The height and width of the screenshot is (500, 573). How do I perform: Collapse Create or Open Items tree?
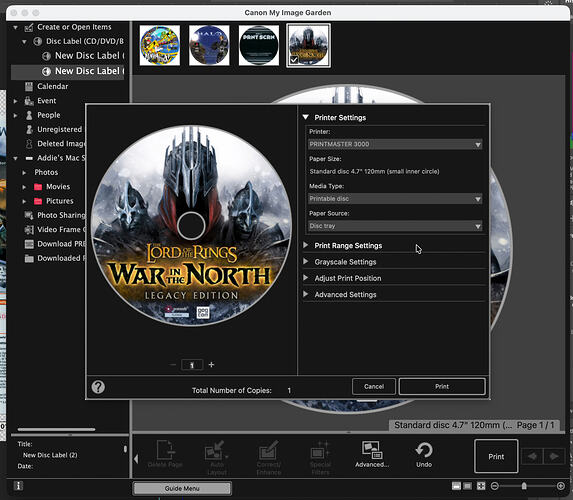(15, 27)
